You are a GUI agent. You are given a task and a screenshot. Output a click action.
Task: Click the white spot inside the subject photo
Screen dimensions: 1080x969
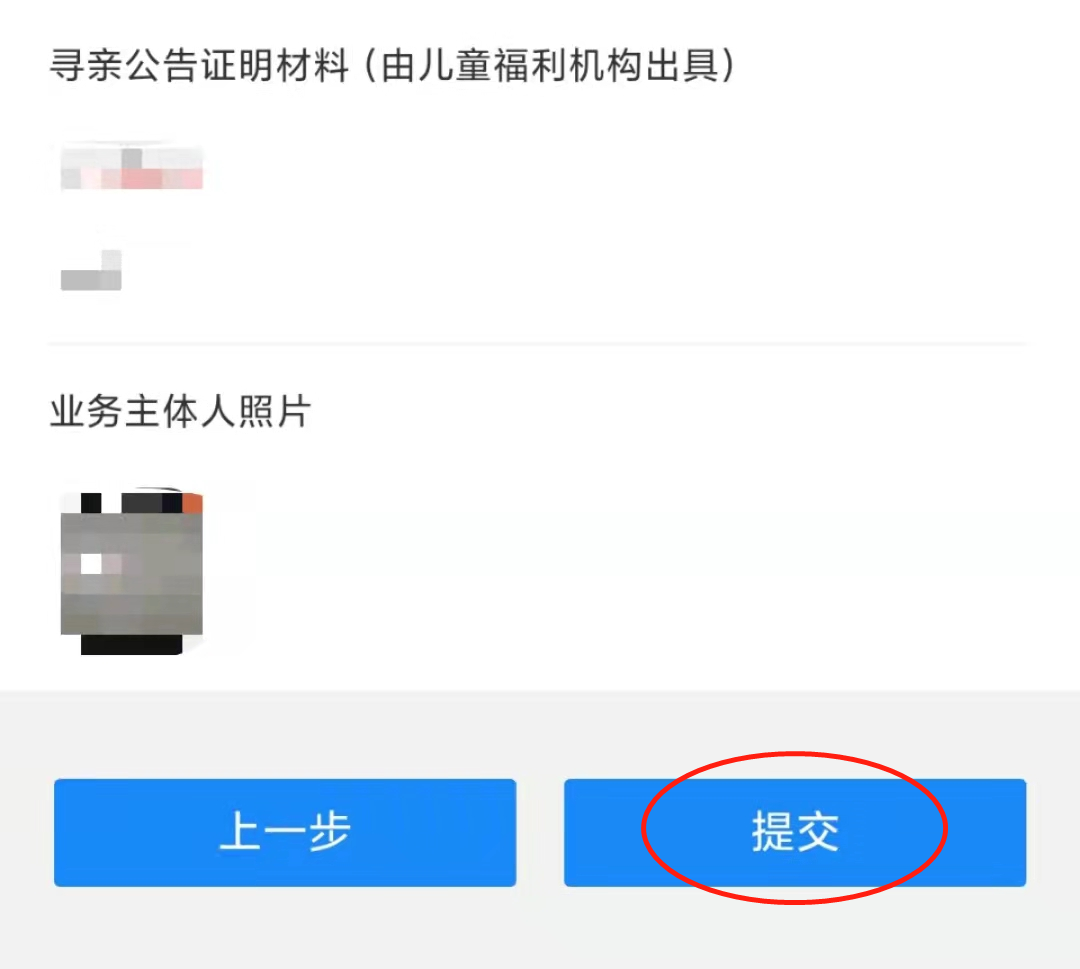point(92,564)
